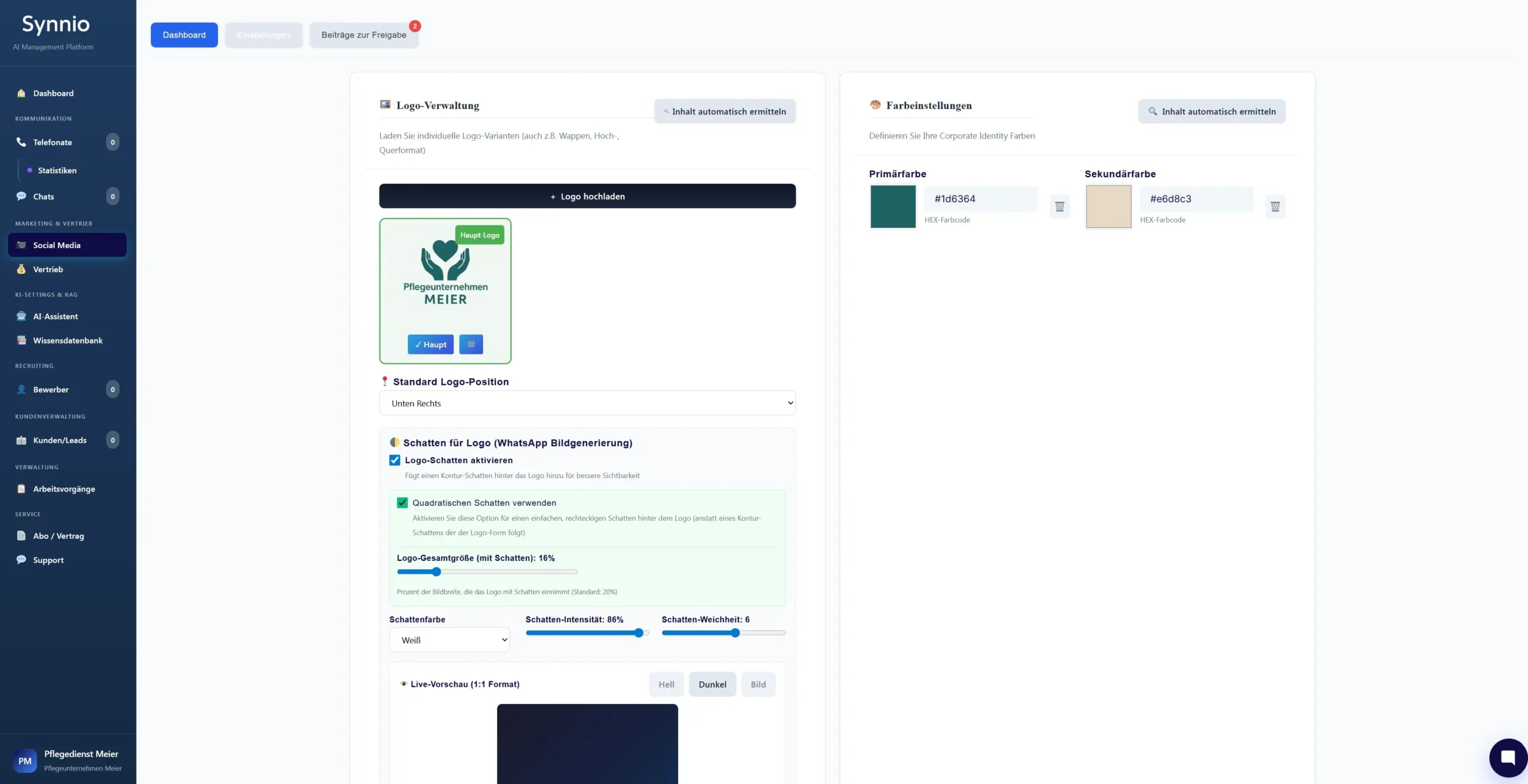Click the PM user avatar
Viewport: 1528px width, 784px height.
(25, 761)
